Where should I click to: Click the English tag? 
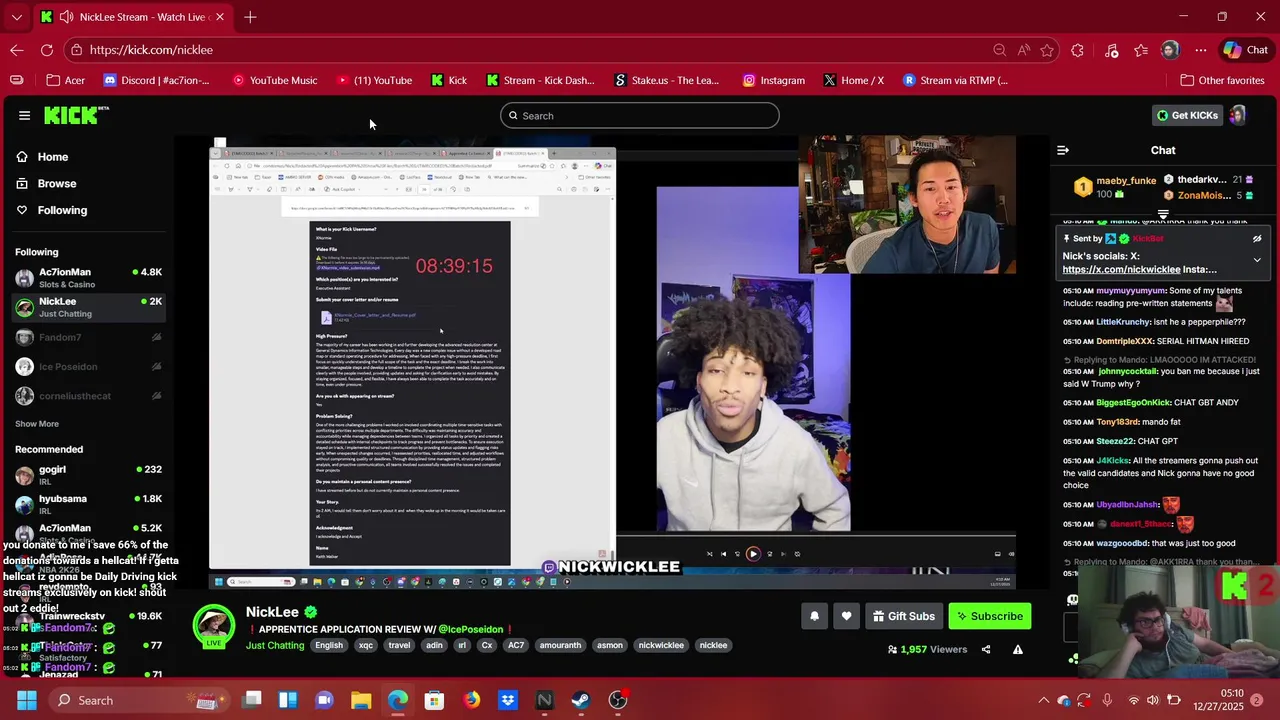tap(329, 646)
